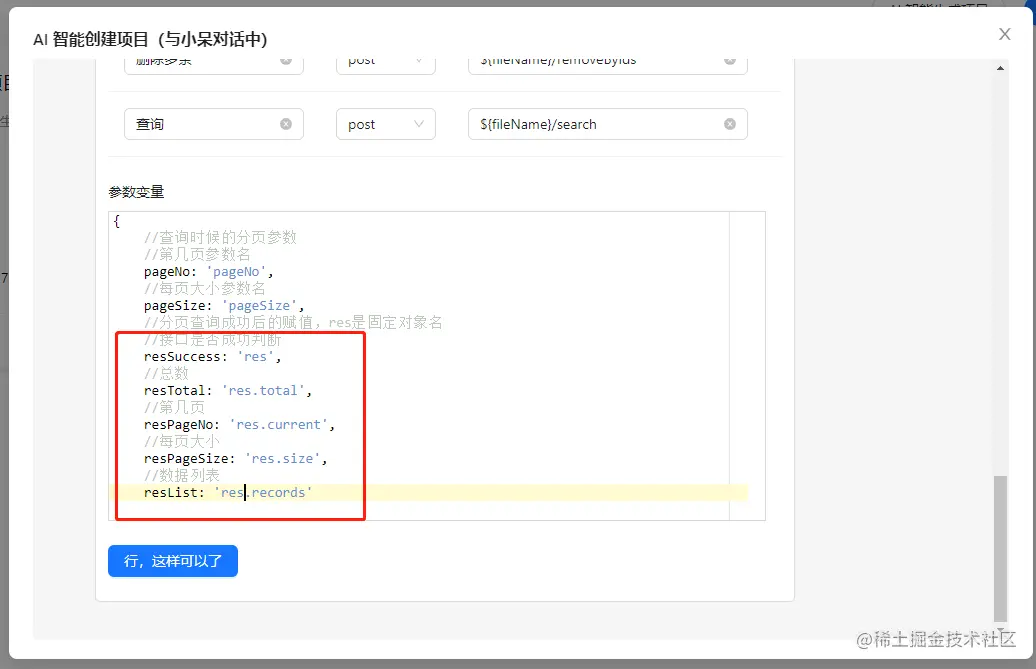Click the resPageNo: 'res.current' line

pos(239,425)
